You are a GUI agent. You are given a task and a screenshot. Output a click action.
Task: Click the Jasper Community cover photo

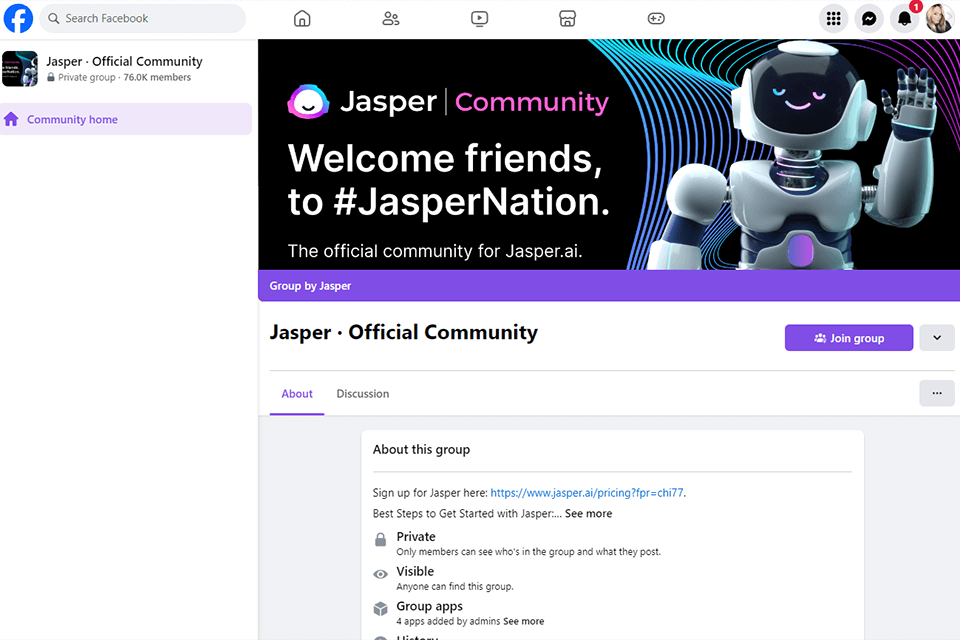point(609,154)
